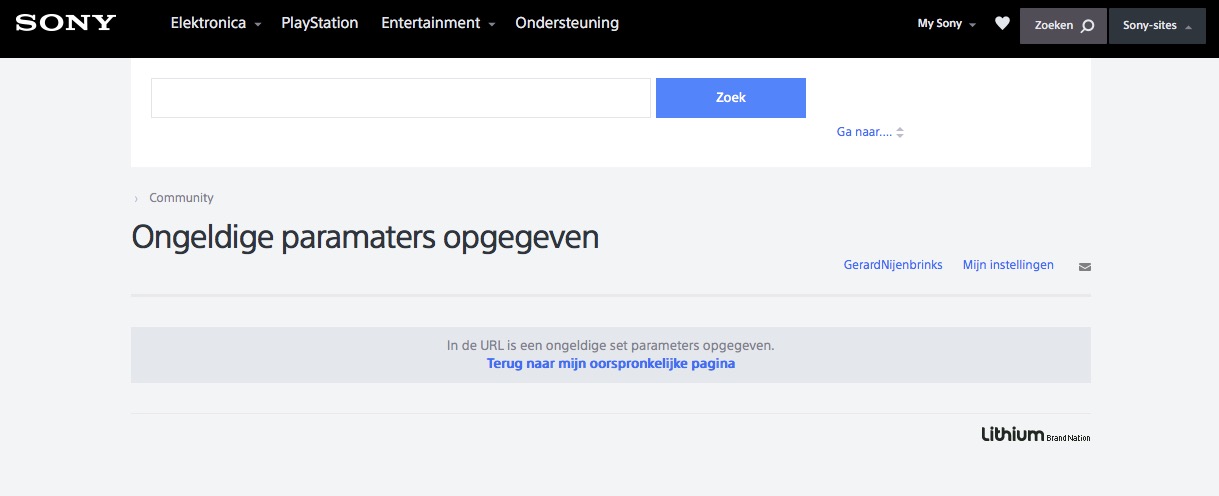The image size is (1219, 496).
Task: Open Mijn instellingen
Action: tap(1008, 265)
